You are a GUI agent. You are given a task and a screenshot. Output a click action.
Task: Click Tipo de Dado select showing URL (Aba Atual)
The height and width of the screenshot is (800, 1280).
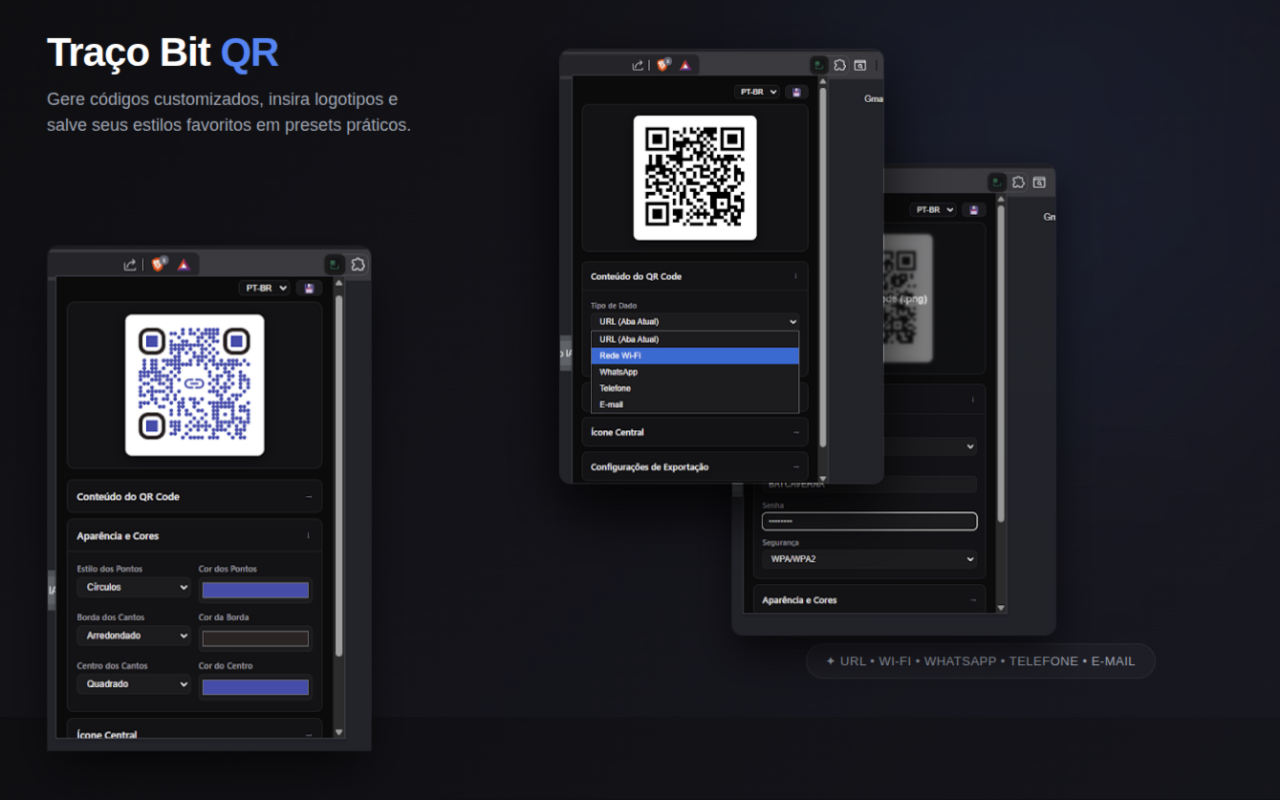pyautogui.click(x=695, y=322)
